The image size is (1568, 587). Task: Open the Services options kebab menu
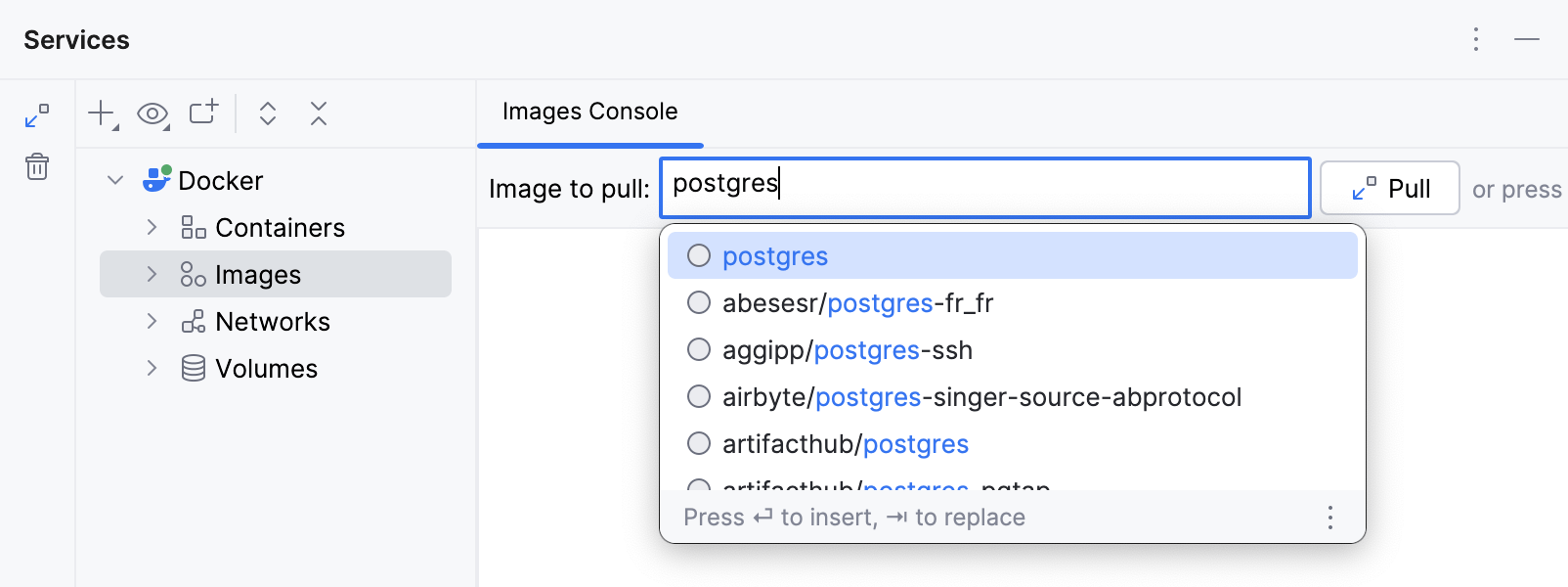1476,39
